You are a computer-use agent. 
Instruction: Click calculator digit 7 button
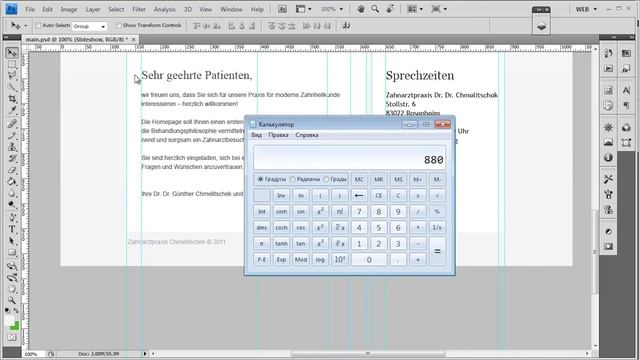(359, 211)
